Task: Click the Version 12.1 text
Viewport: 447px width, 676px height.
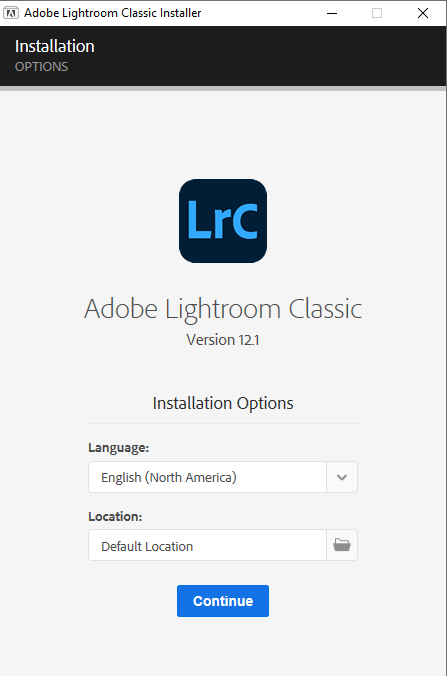Action: point(223,340)
